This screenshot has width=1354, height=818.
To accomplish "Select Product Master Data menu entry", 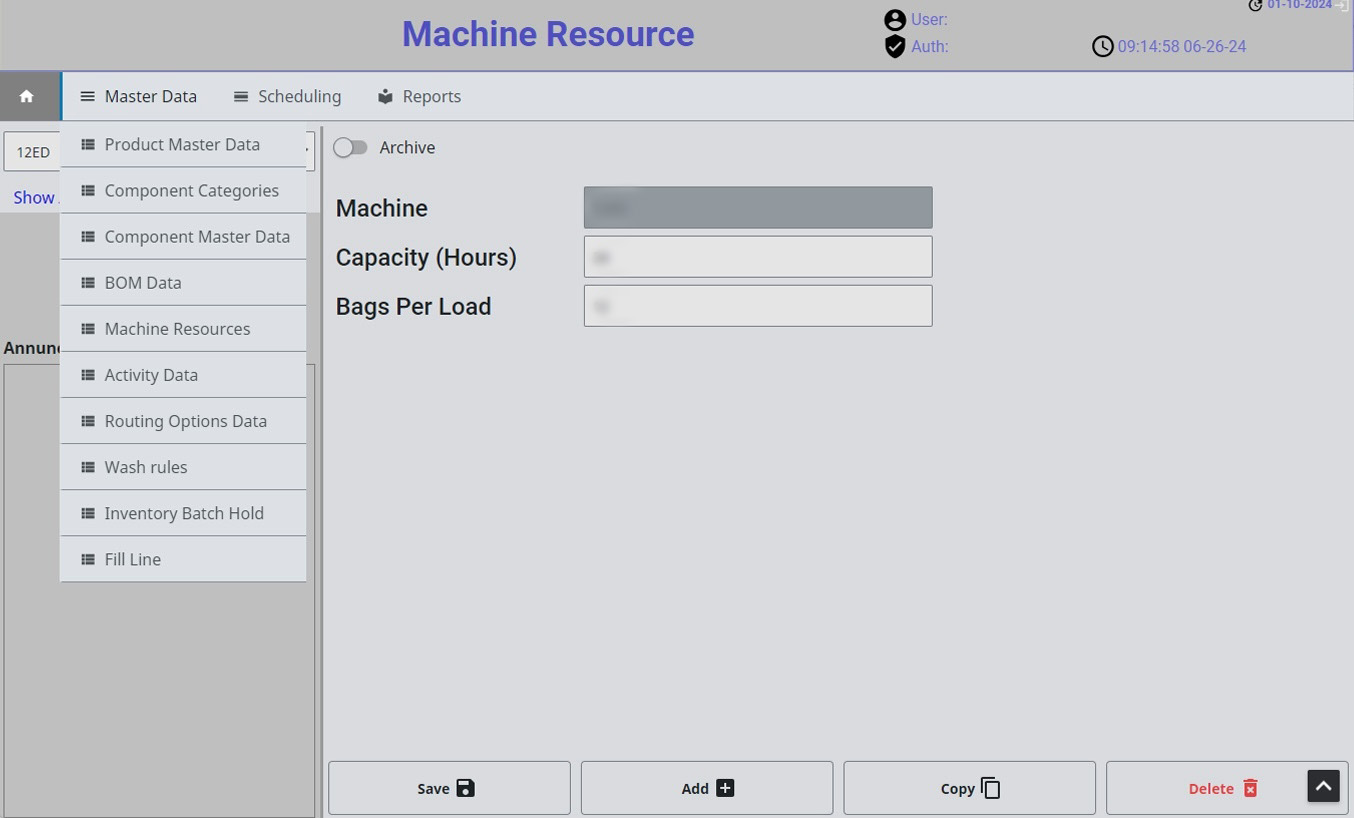I will click(x=183, y=144).
